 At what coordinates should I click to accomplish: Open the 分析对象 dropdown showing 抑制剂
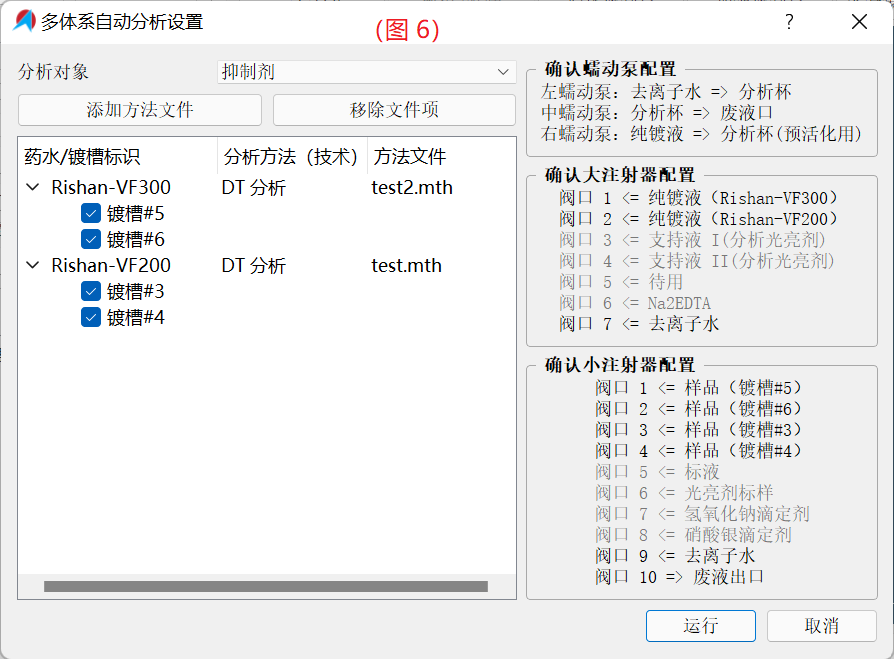[x=366, y=72]
